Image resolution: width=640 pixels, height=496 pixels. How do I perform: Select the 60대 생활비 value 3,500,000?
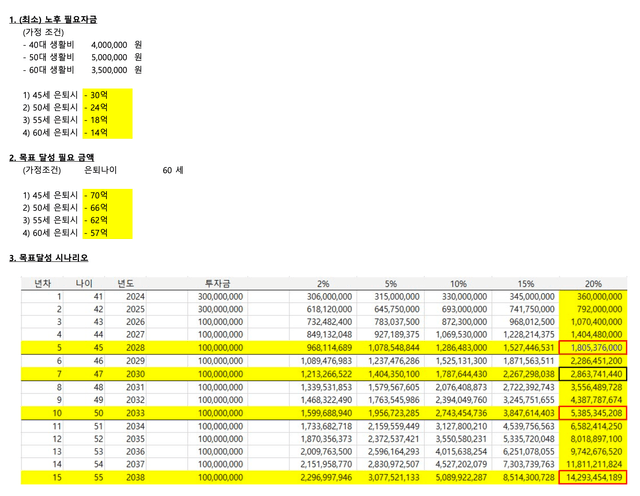(x=109, y=70)
